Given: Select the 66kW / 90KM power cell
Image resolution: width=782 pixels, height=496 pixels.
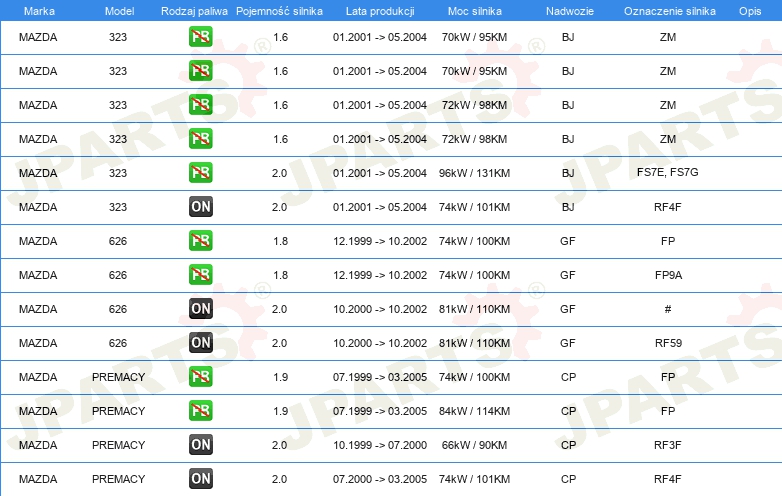Looking at the screenshot, I should click(x=474, y=445).
